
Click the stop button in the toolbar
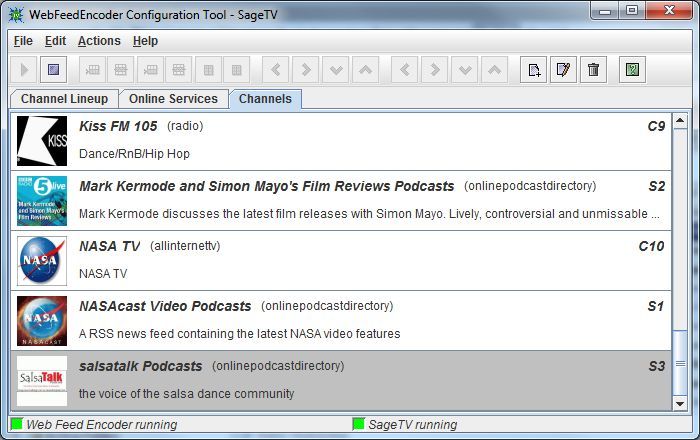(55, 70)
